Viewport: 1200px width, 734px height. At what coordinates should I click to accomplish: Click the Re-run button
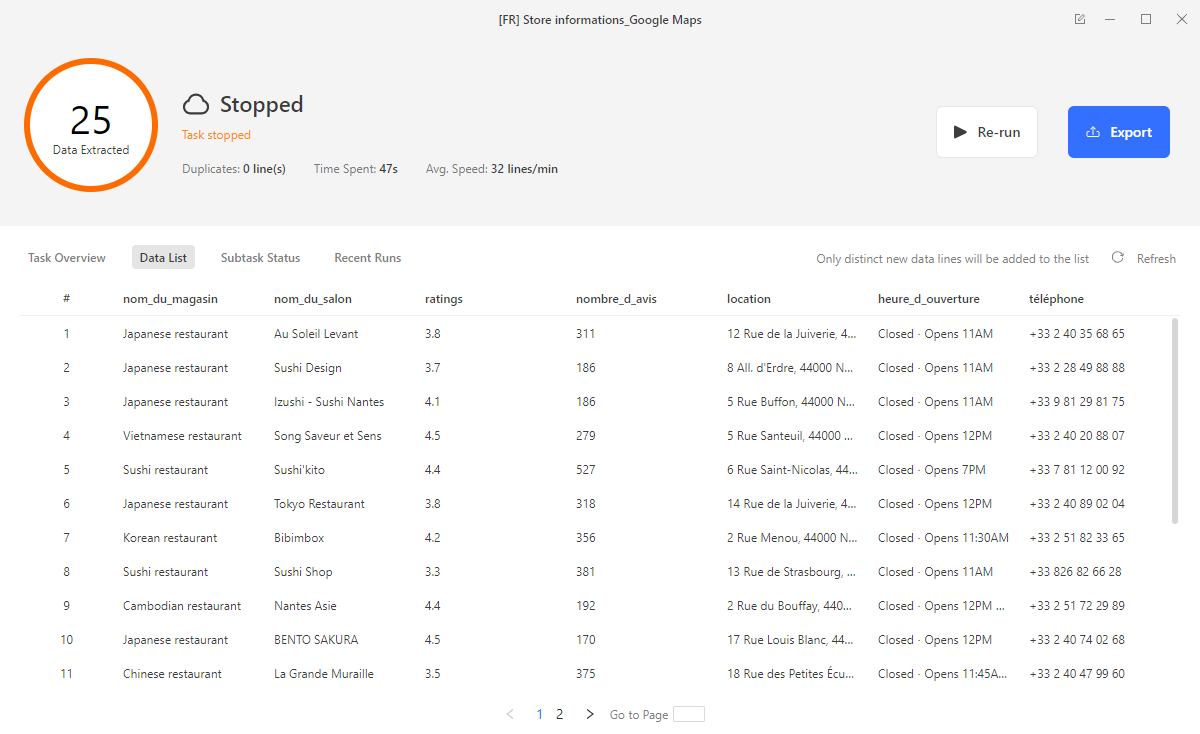(987, 132)
